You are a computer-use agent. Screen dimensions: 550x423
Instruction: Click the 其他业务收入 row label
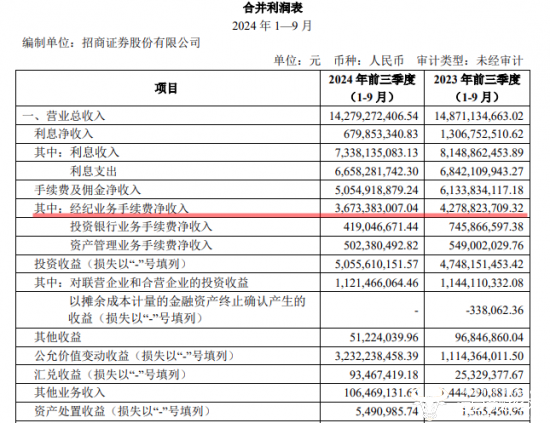point(69,392)
